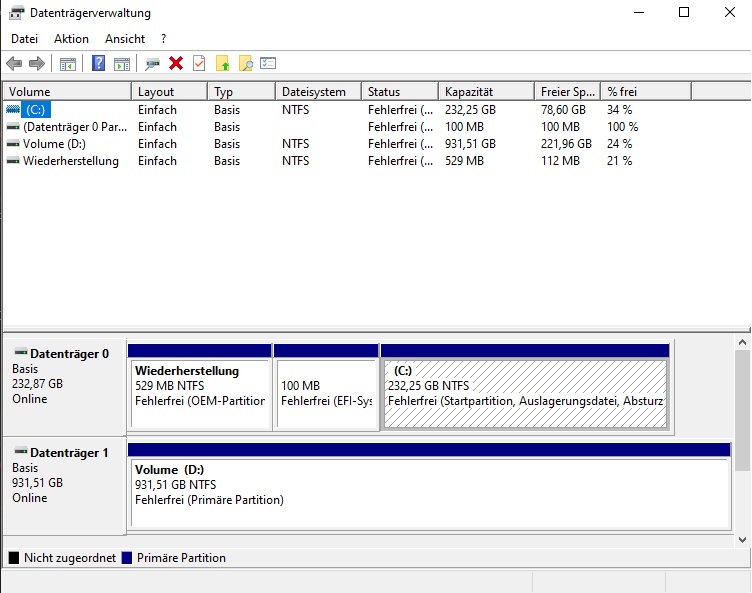The image size is (752, 593).
Task: Select the (C:) 232,25 GB partition block
Action: pos(525,387)
